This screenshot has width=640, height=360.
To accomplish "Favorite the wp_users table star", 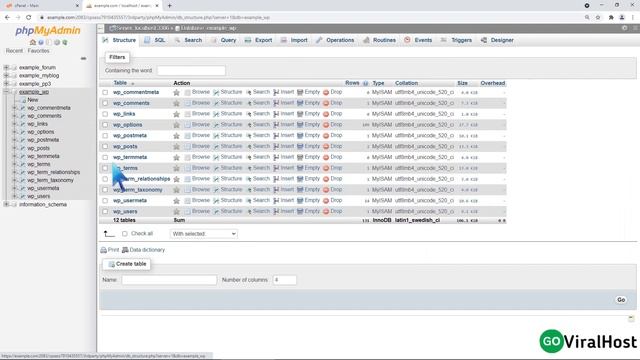I will point(176,211).
